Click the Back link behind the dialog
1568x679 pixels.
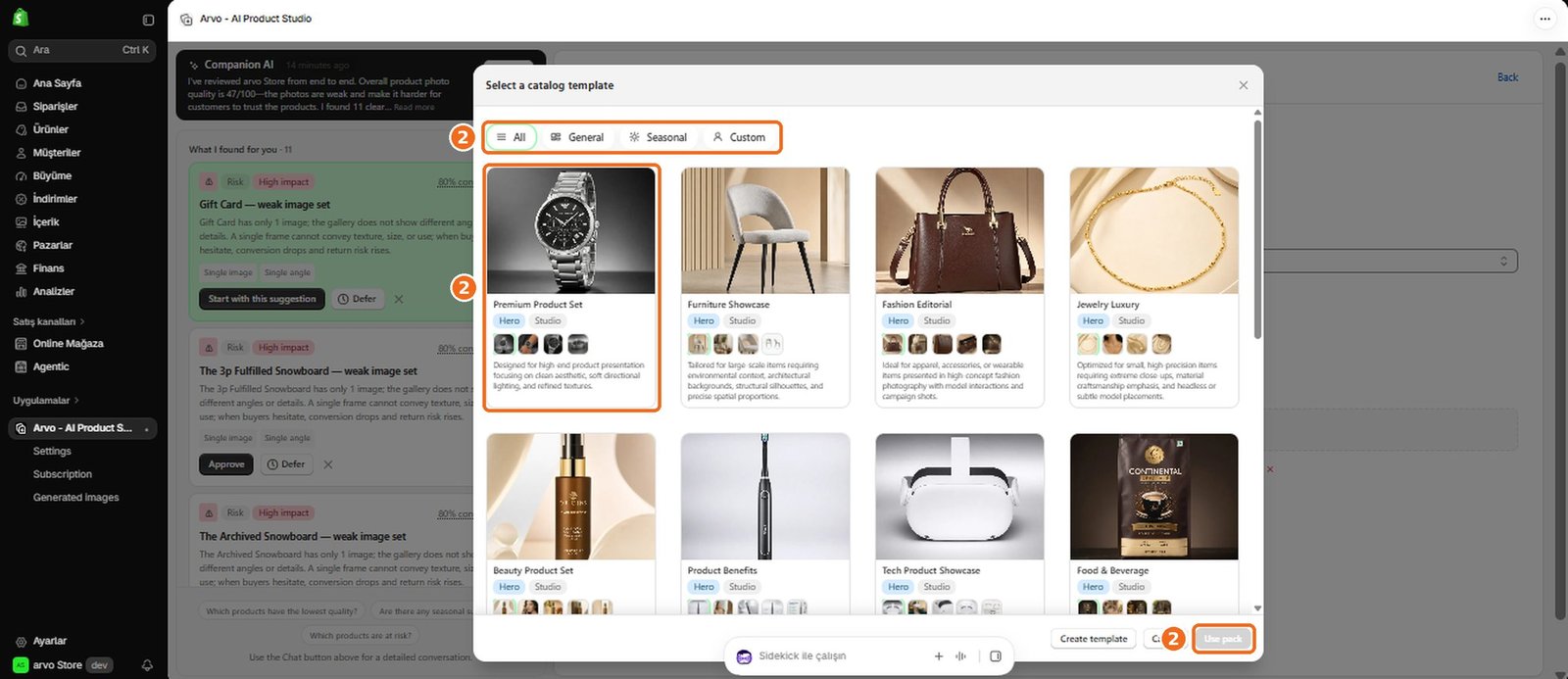(1507, 77)
